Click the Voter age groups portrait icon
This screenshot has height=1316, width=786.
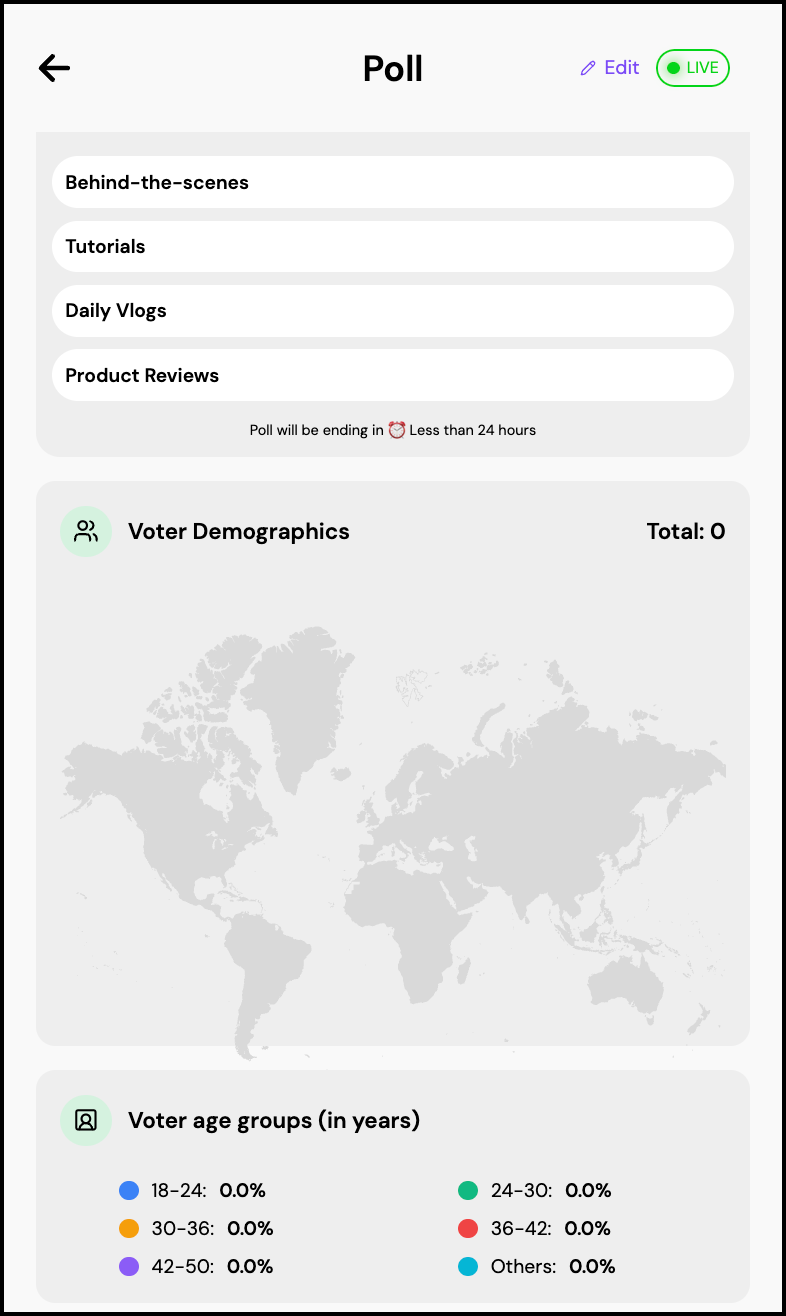[x=86, y=1120]
